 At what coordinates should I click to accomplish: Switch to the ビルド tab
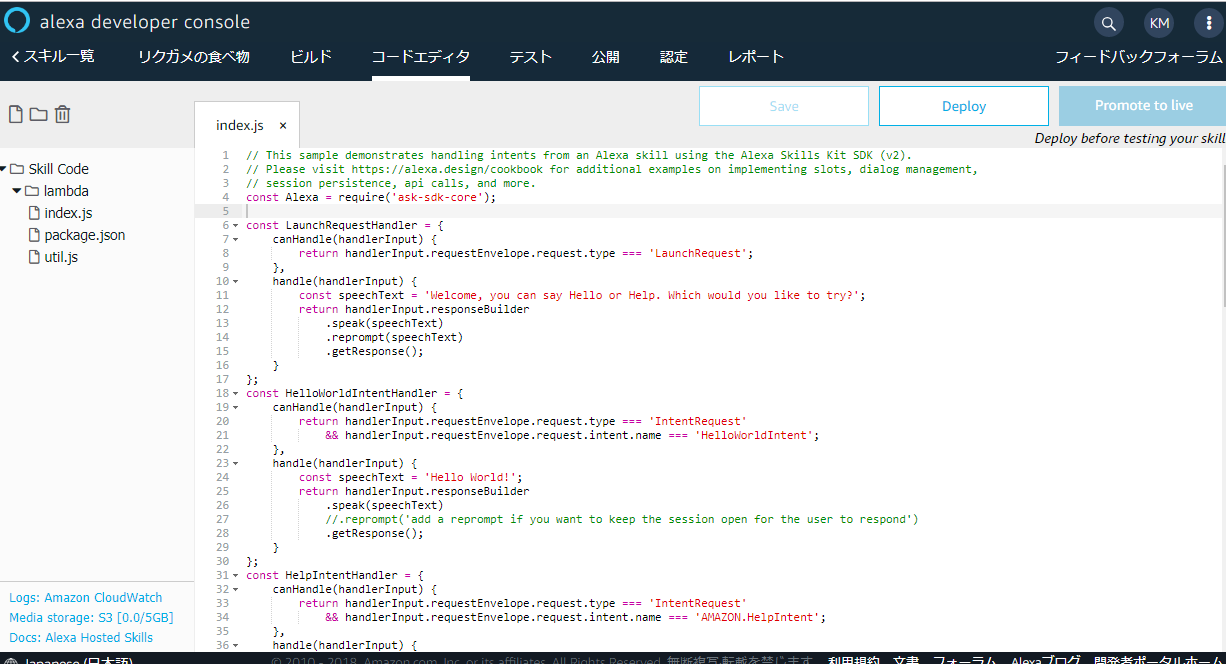coord(311,57)
